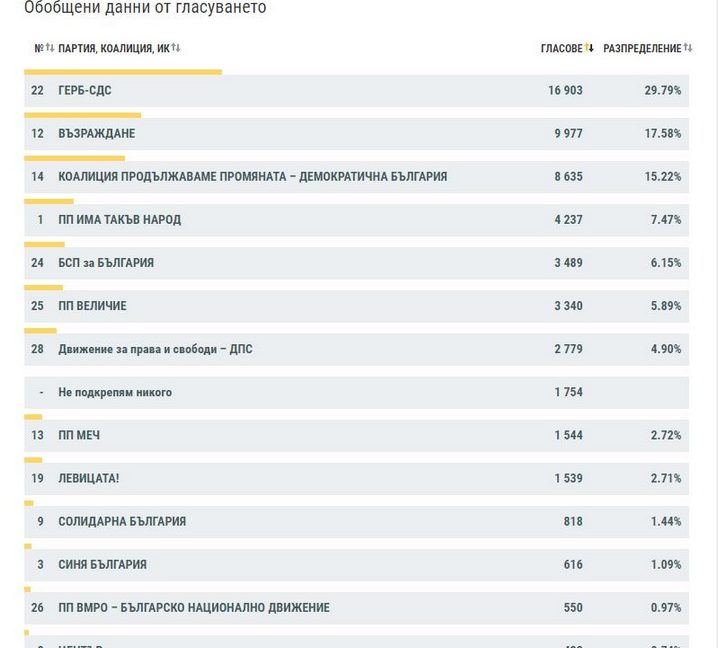Click the Не подкрепям никого row
This screenshot has width=718, height=648.
(115, 392)
